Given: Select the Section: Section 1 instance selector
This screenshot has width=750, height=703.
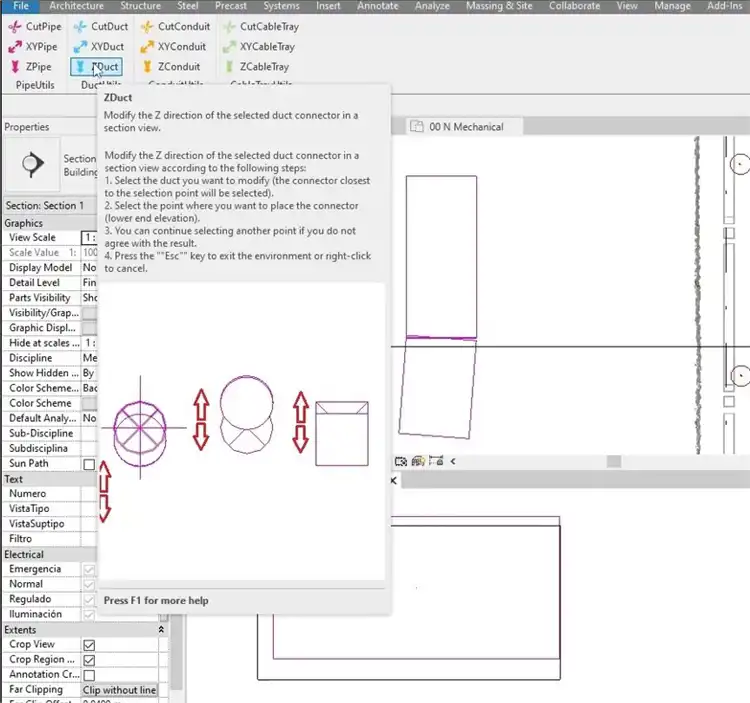Looking at the screenshot, I should [x=50, y=206].
